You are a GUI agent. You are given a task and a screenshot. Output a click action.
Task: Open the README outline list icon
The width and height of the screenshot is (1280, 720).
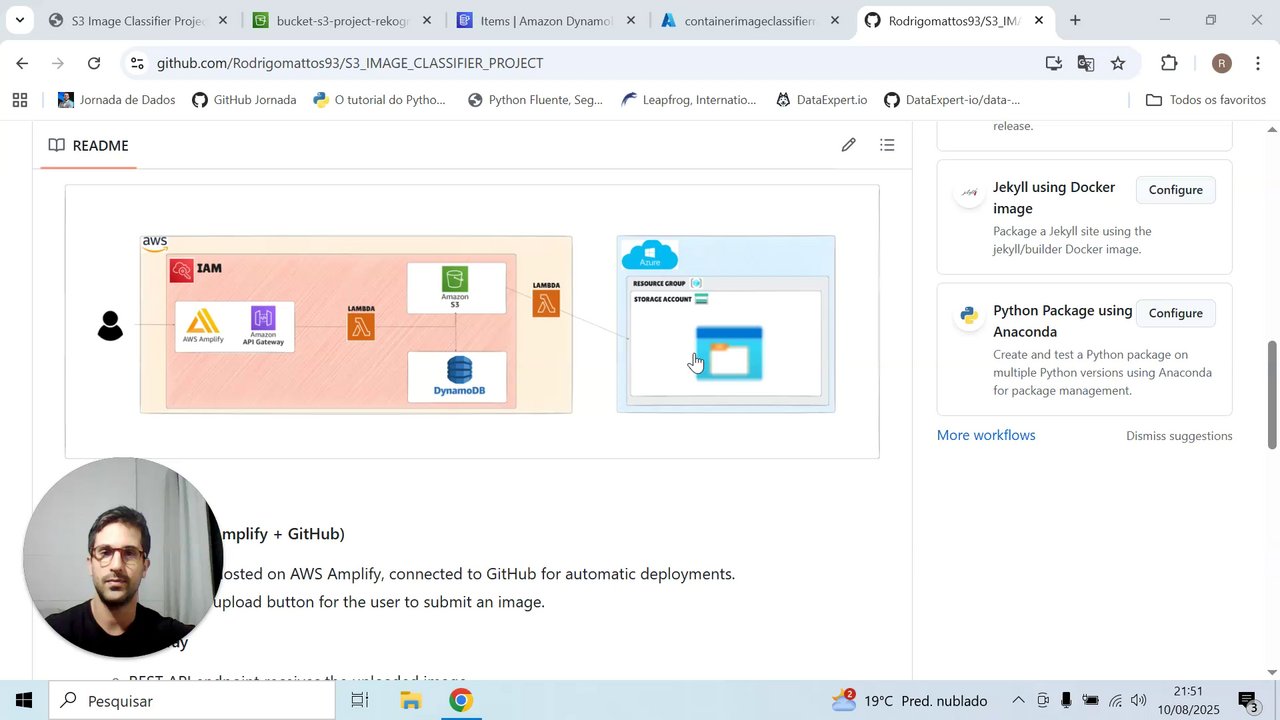click(x=887, y=145)
